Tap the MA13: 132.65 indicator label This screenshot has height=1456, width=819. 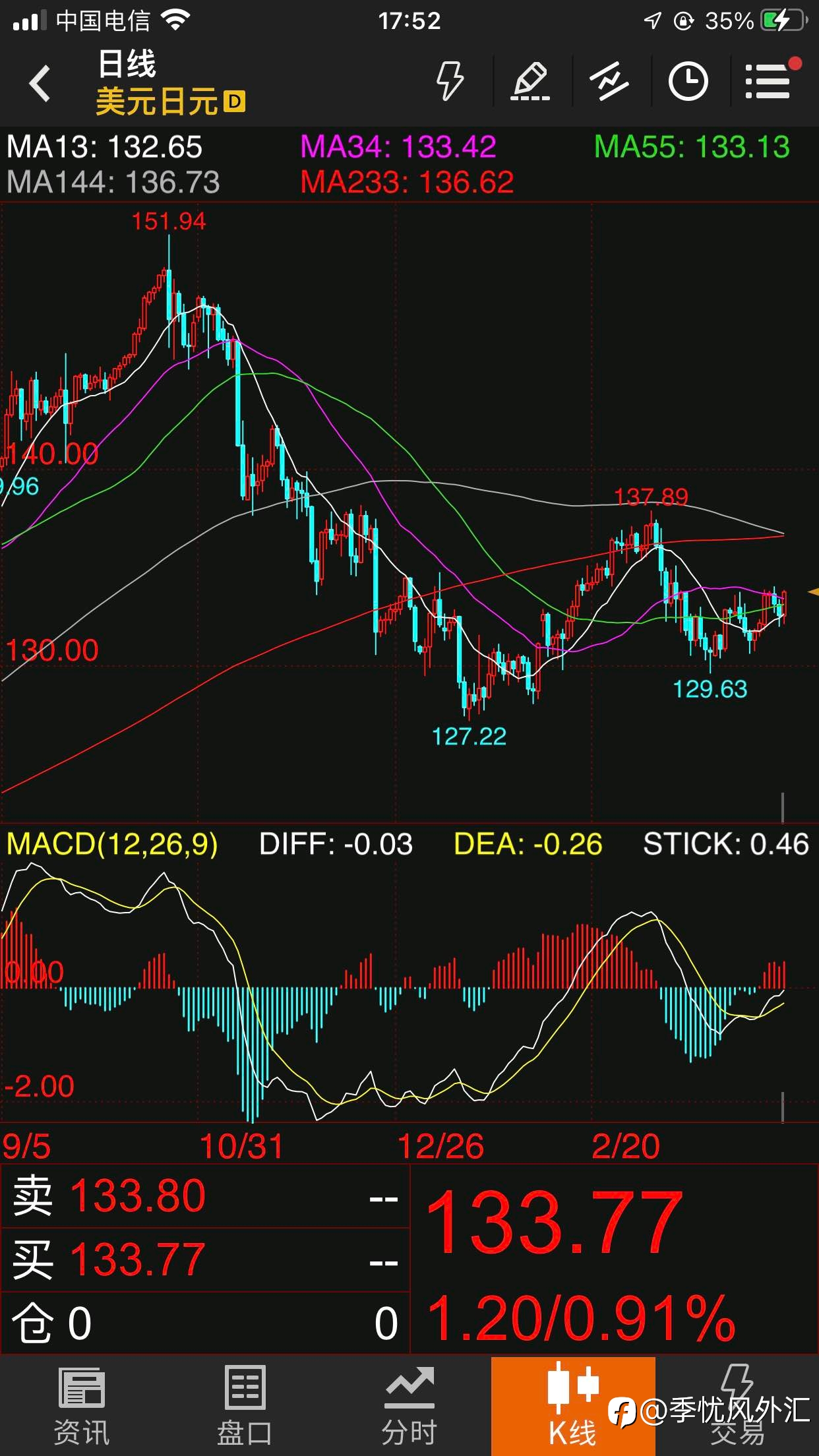pos(104,147)
